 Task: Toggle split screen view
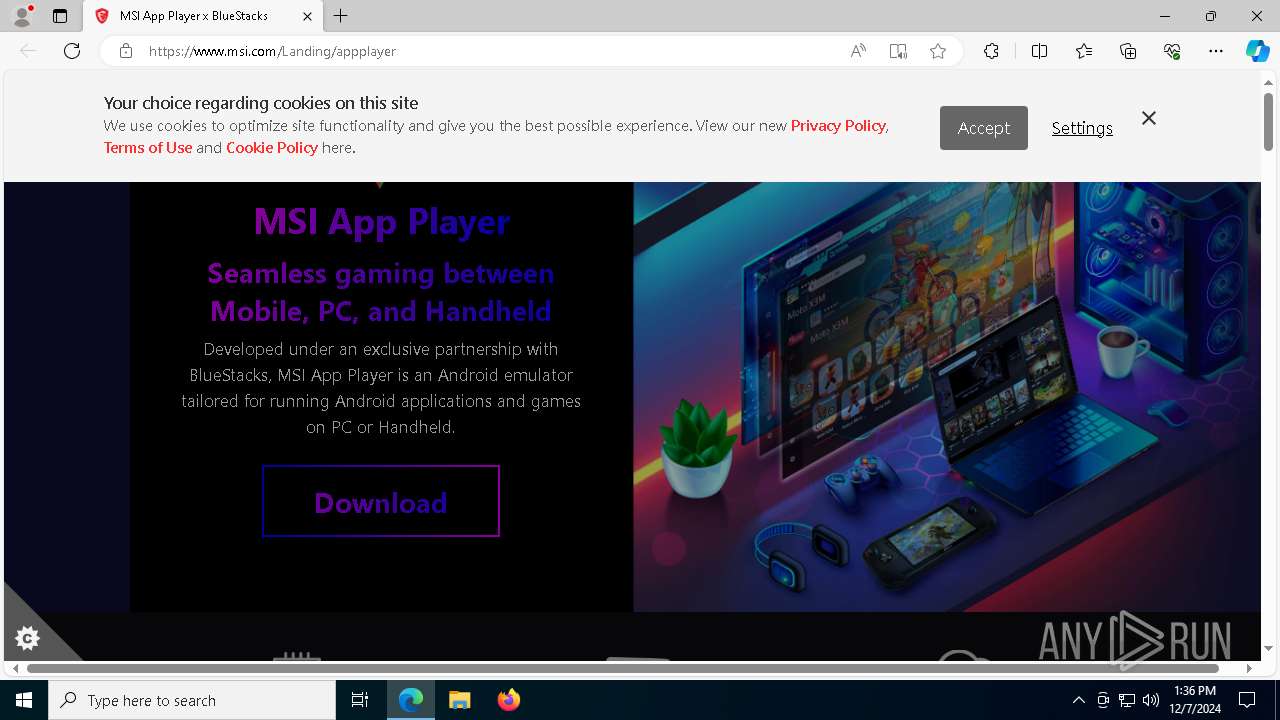(x=1039, y=51)
